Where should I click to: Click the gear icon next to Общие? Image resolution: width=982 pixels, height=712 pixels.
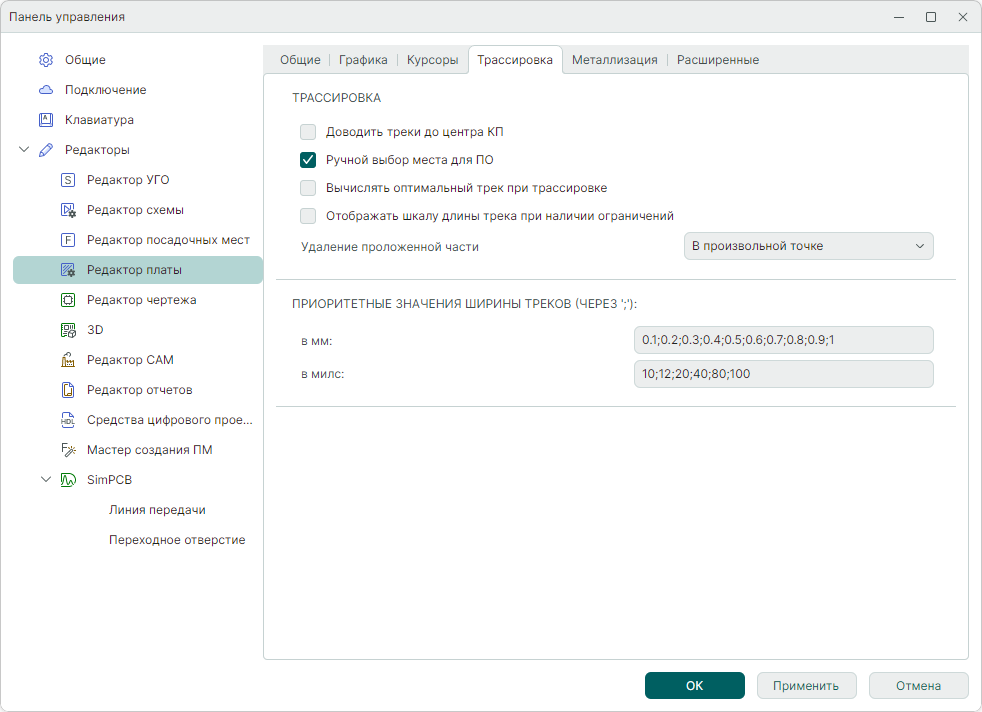46,60
